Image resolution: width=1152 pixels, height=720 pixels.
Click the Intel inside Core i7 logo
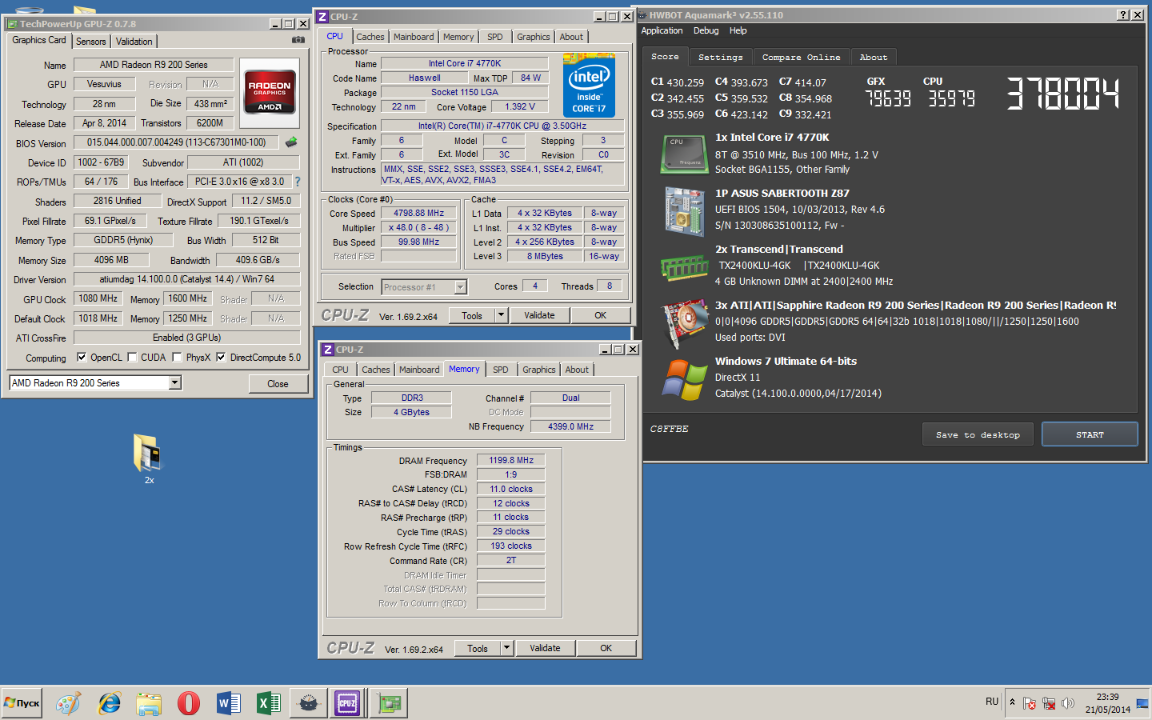coord(588,84)
